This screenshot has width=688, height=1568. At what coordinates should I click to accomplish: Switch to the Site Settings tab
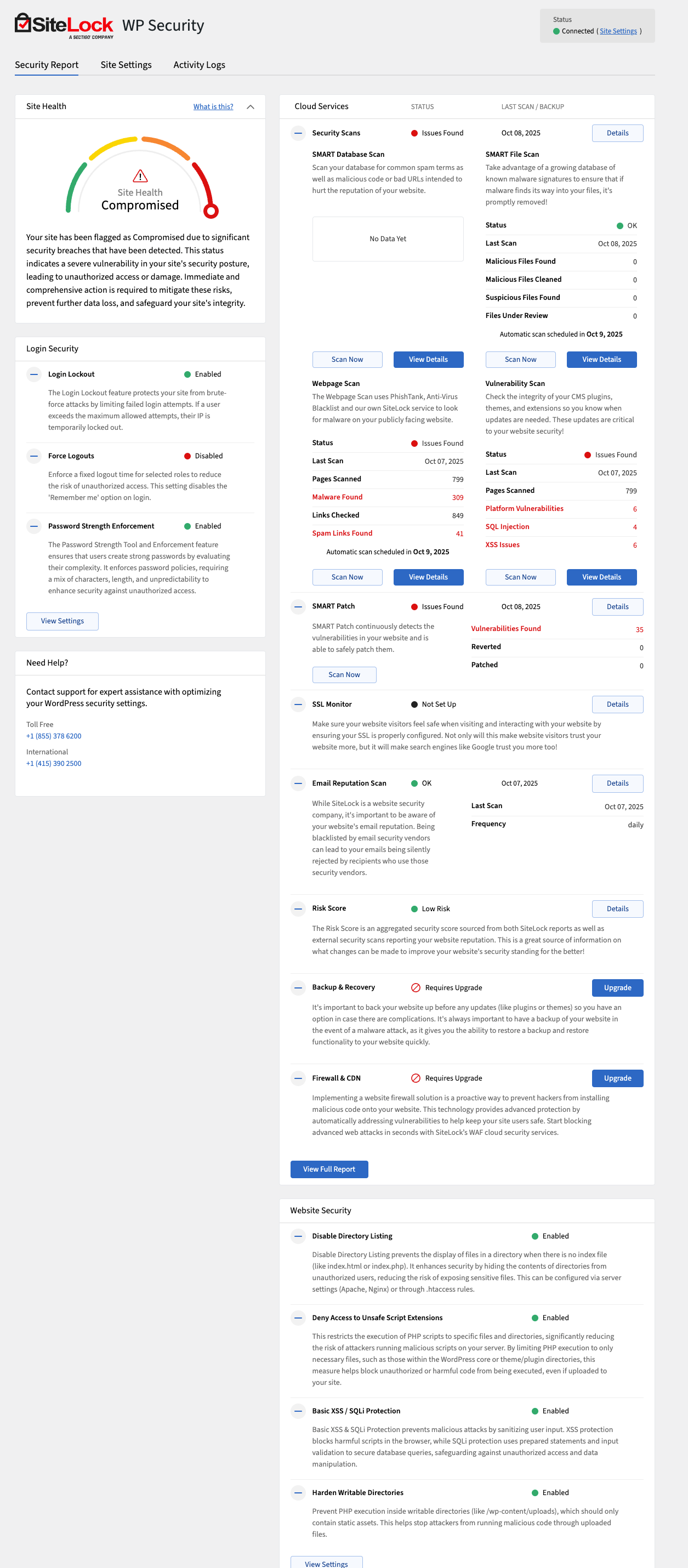click(x=126, y=65)
